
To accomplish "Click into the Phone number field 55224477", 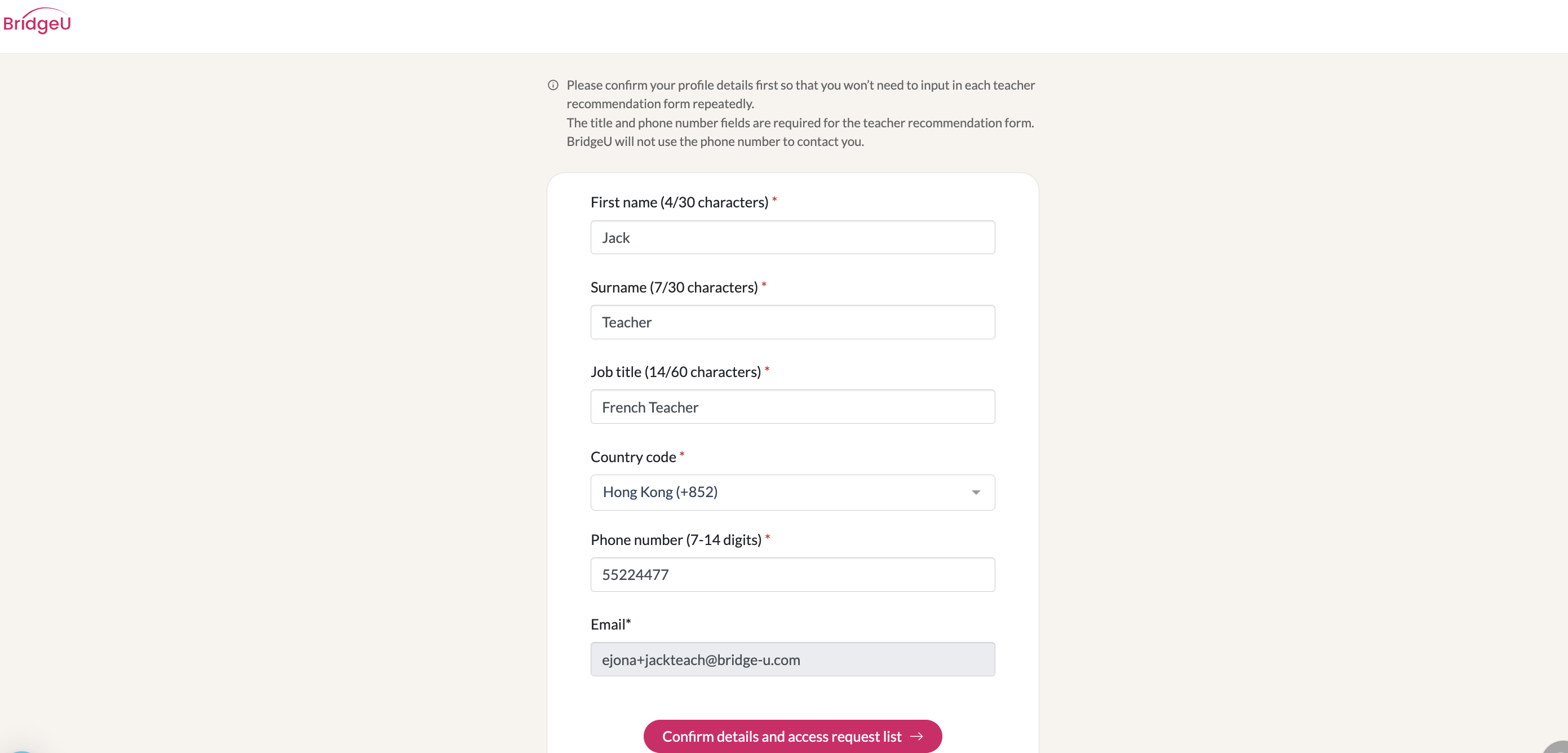I will coord(792,575).
